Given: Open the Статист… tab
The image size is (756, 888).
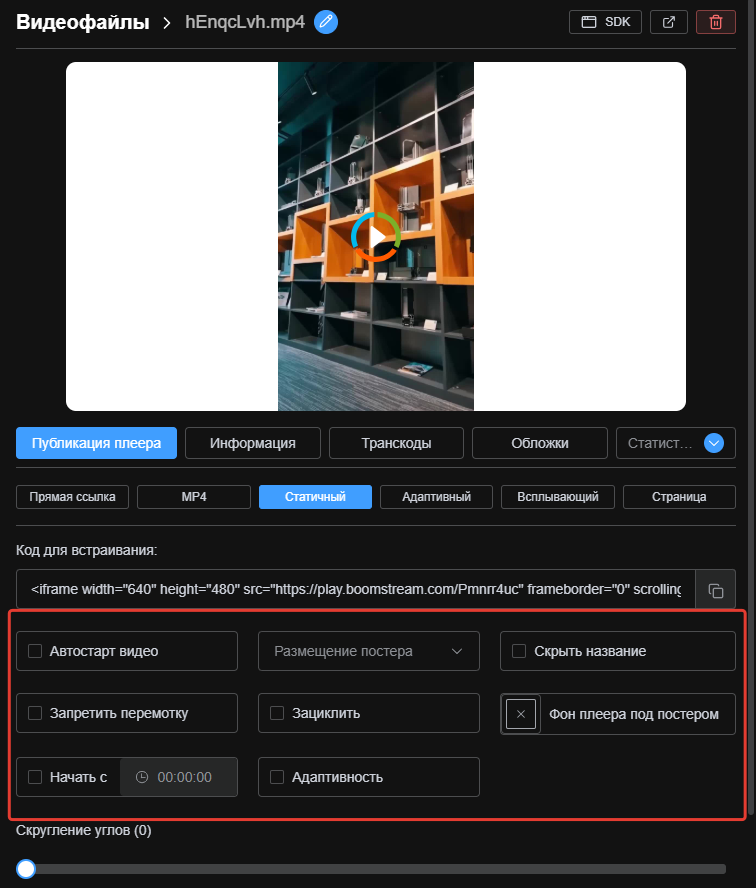Looking at the screenshot, I should (x=660, y=443).
